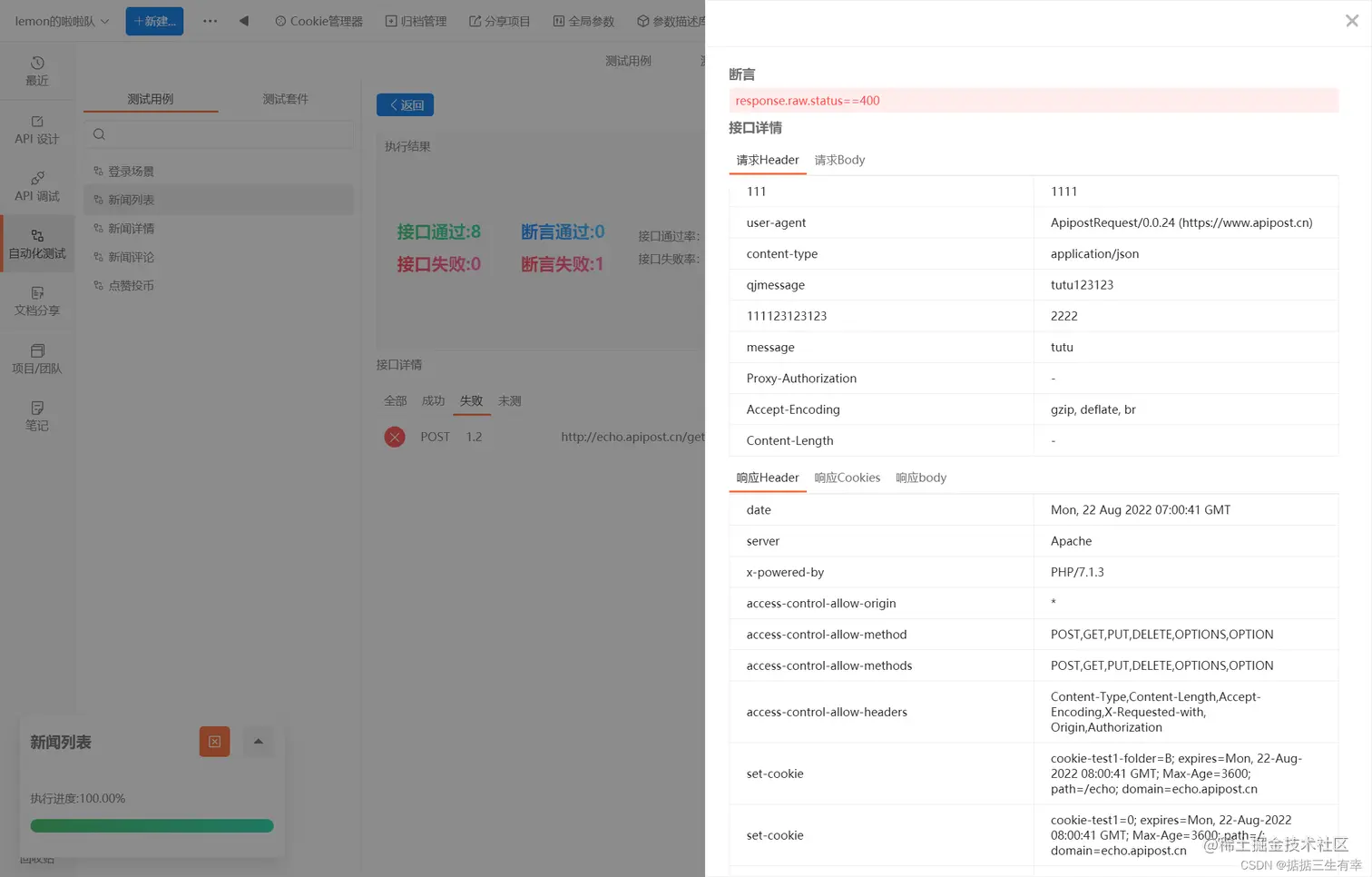
Task: Switch to the 响应Cookies tab
Action: point(848,478)
